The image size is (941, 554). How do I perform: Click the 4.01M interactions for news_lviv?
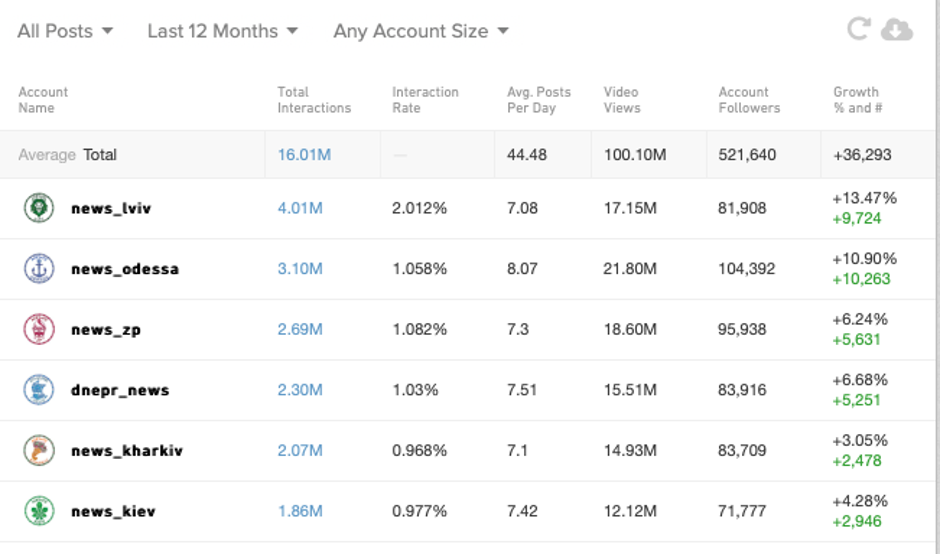click(x=300, y=208)
